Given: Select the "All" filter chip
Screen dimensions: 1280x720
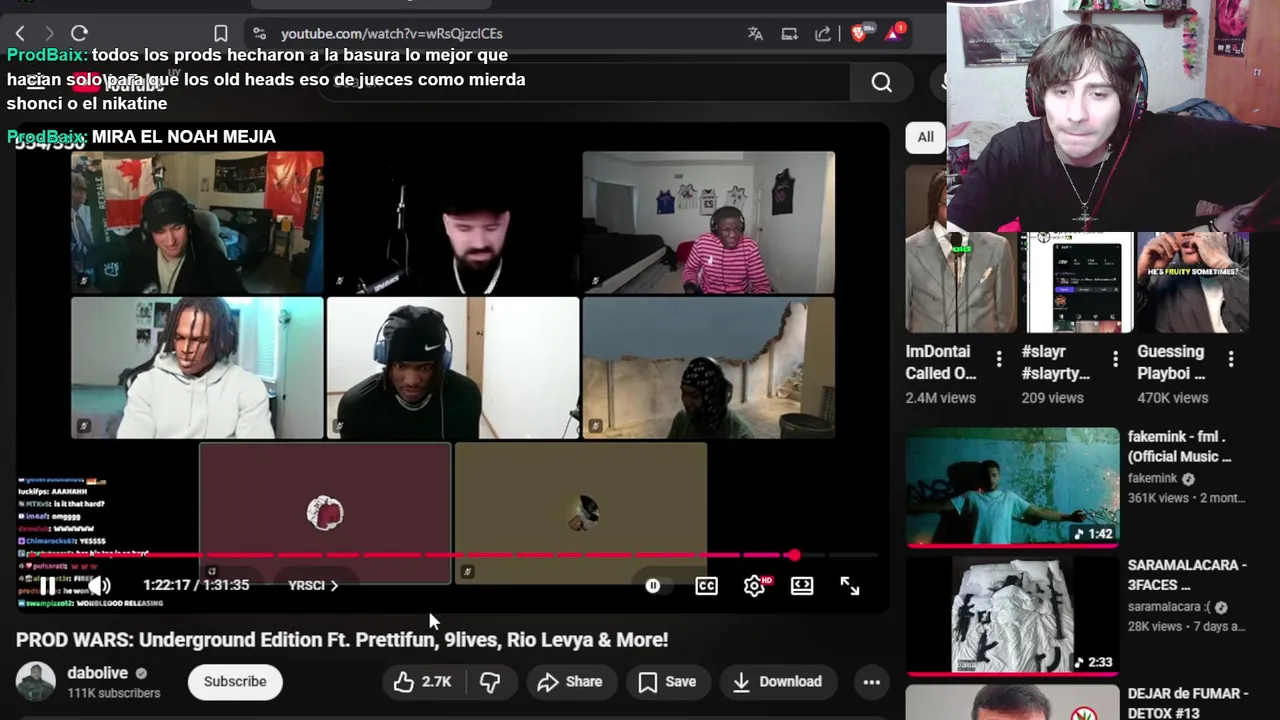Looking at the screenshot, I should pyautogui.click(x=925, y=137).
